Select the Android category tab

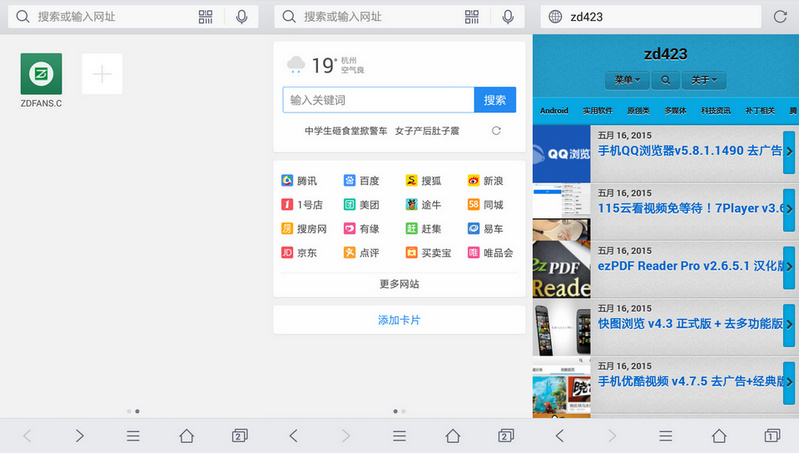coord(553,110)
